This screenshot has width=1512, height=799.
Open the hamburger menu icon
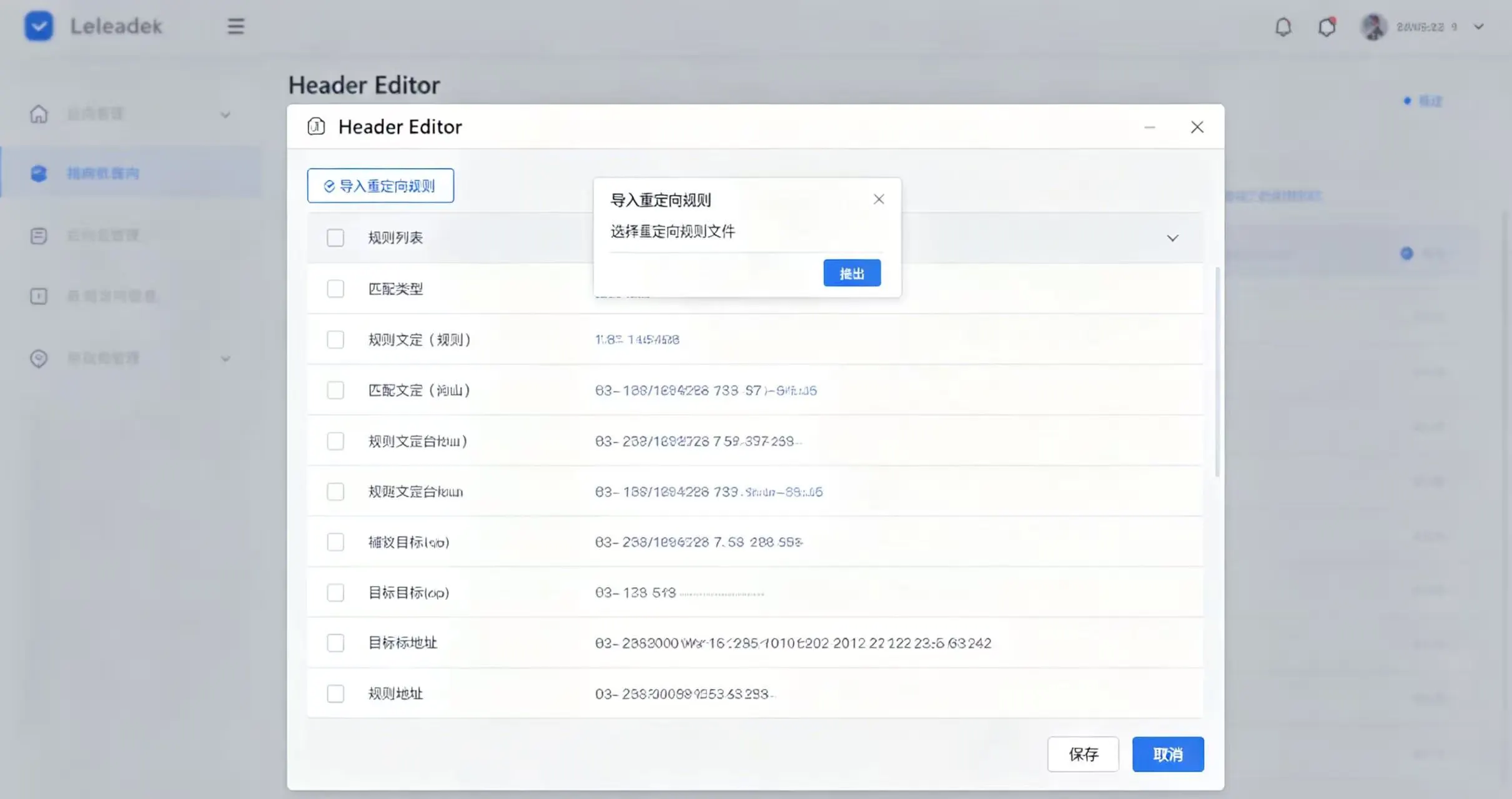coord(235,26)
